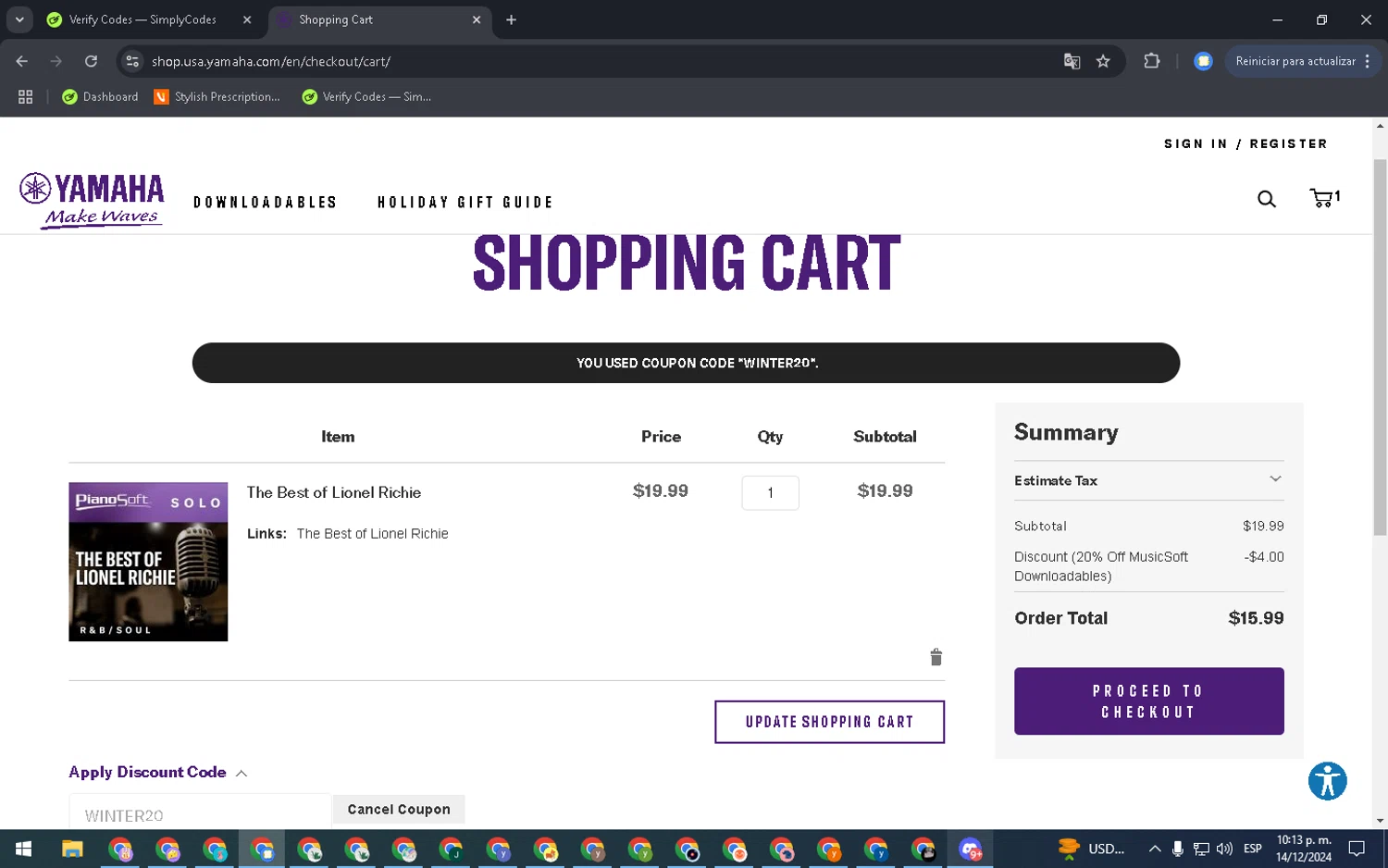Reload the page
This screenshot has height=868, width=1388.
(x=91, y=61)
